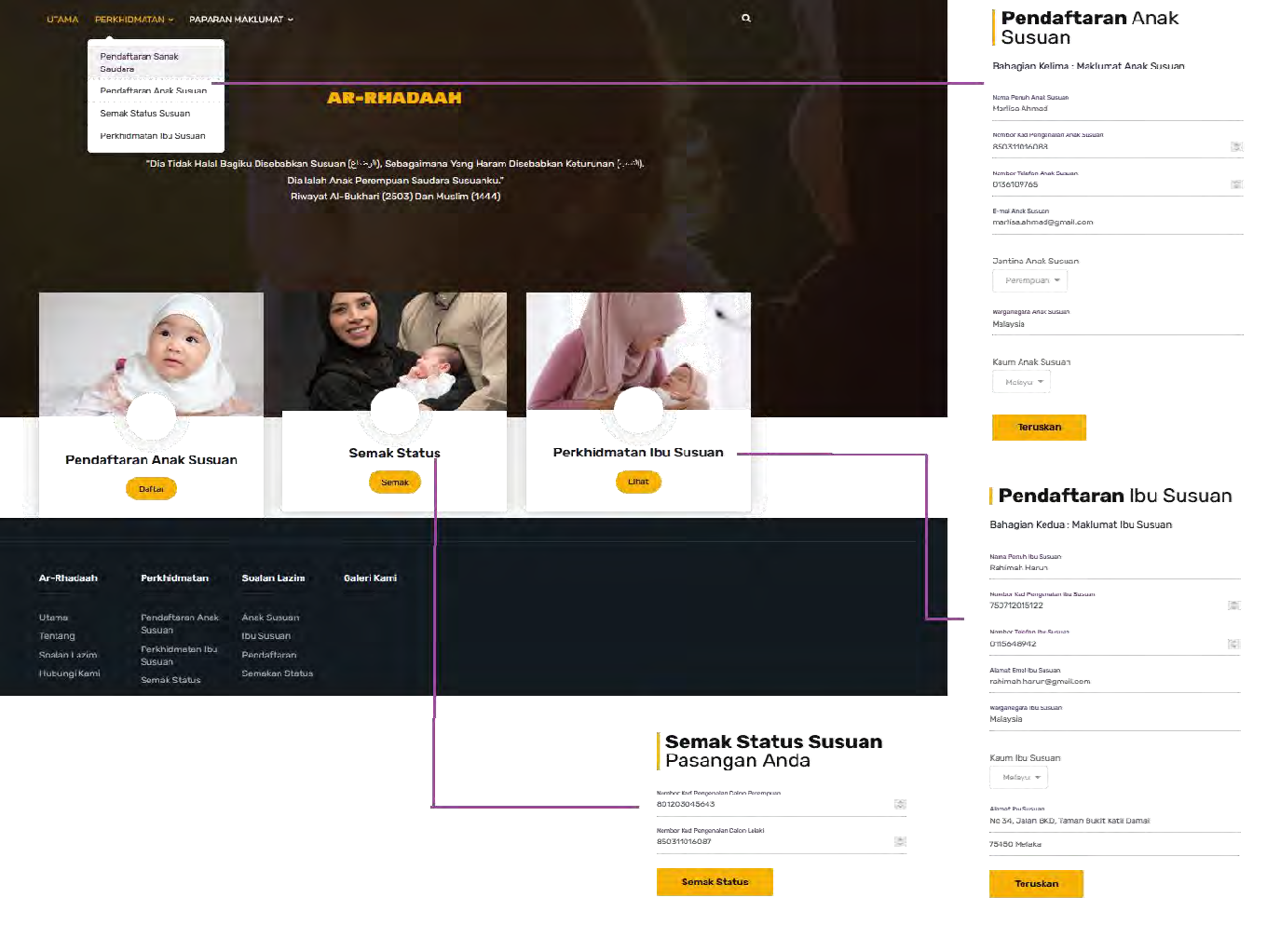Image resolution: width=1280 pixels, height=952 pixels.
Task: Open the Kaum Ibu Susuan Melayu dropdown
Action: [1018, 777]
